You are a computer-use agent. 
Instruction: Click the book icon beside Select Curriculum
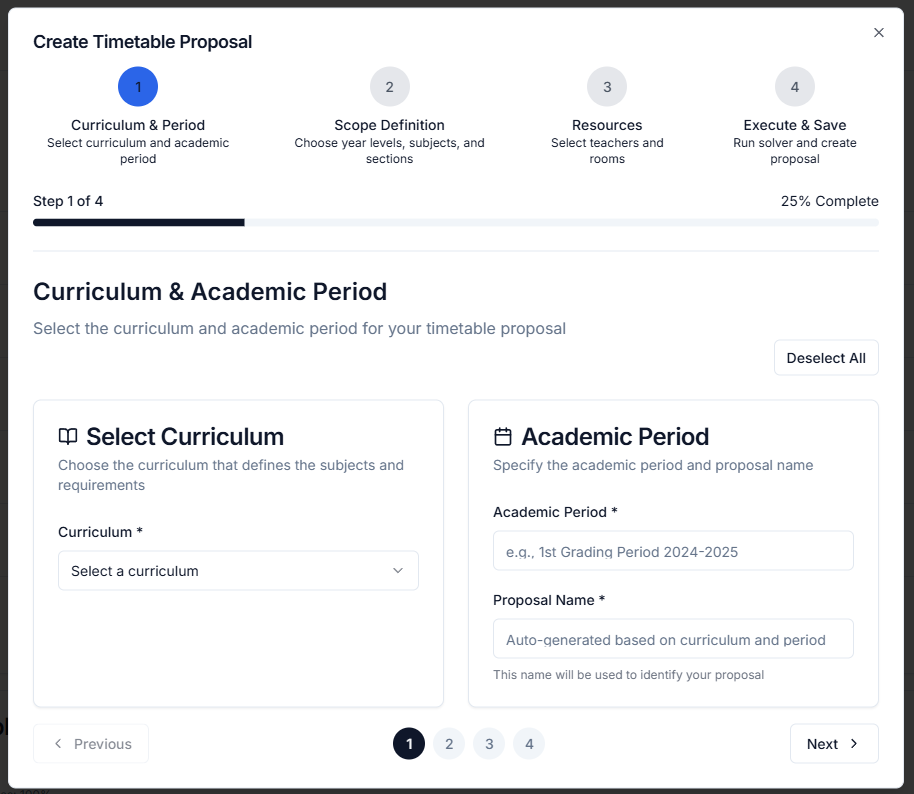pyautogui.click(x=68, y=437)
